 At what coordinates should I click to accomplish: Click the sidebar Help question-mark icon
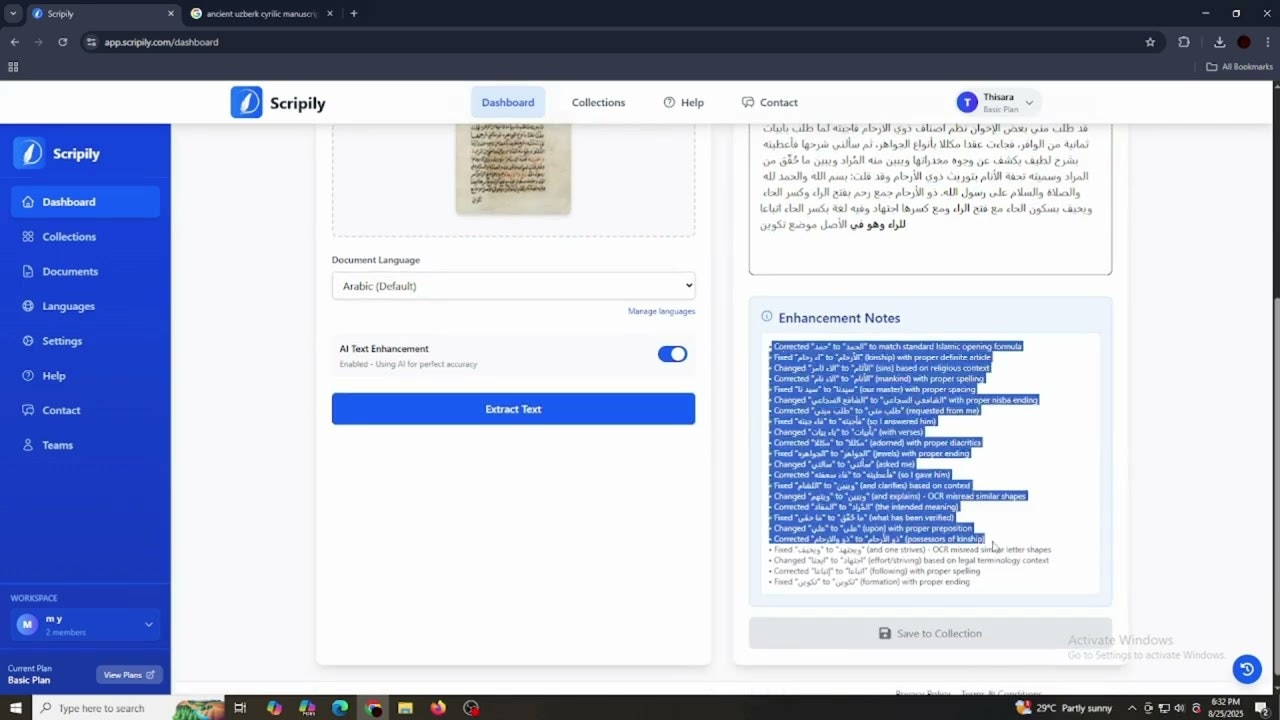pyautogui.click(x=28, y=376)
